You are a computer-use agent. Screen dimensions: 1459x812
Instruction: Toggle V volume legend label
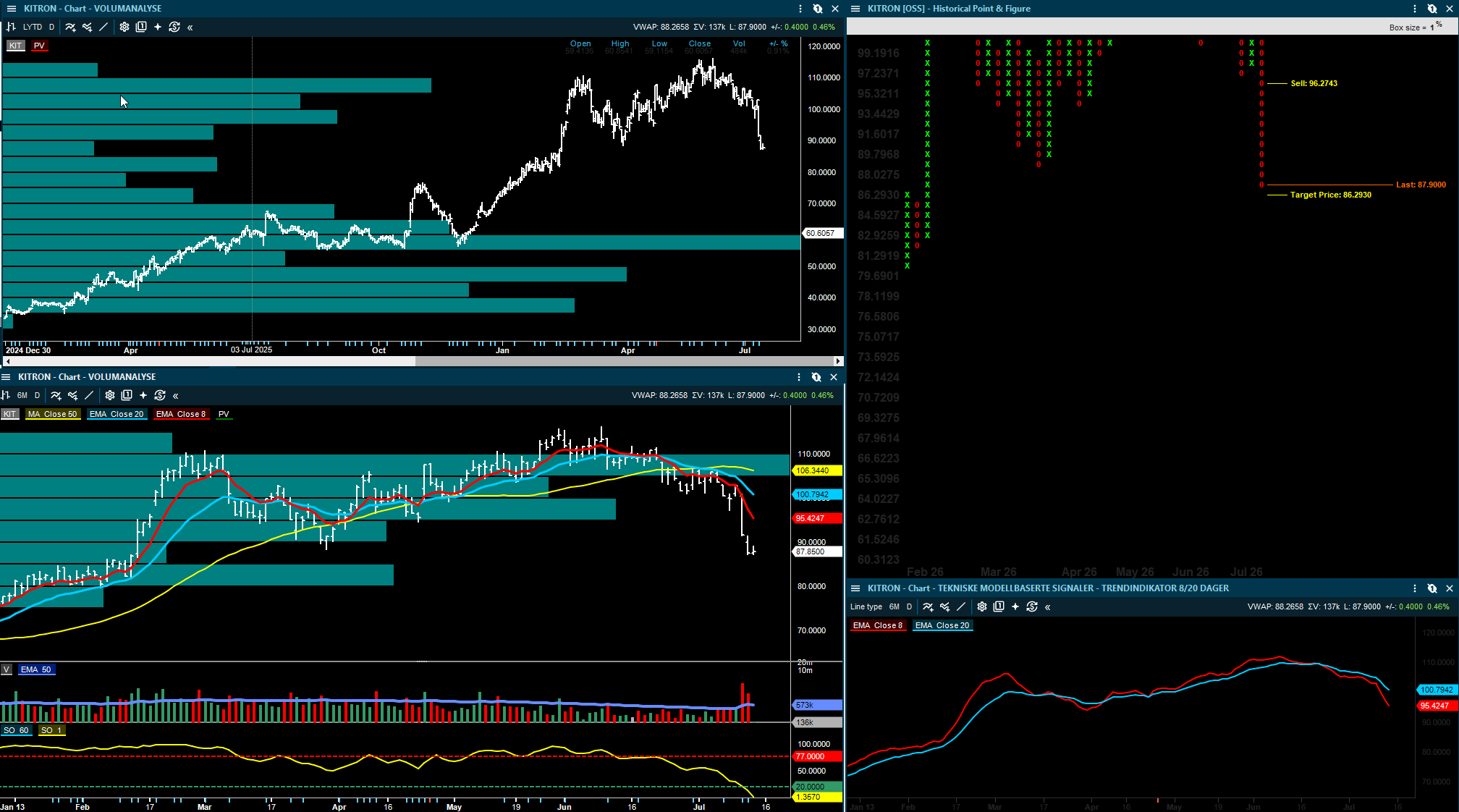pyautogui.click(x=6, y=669)
